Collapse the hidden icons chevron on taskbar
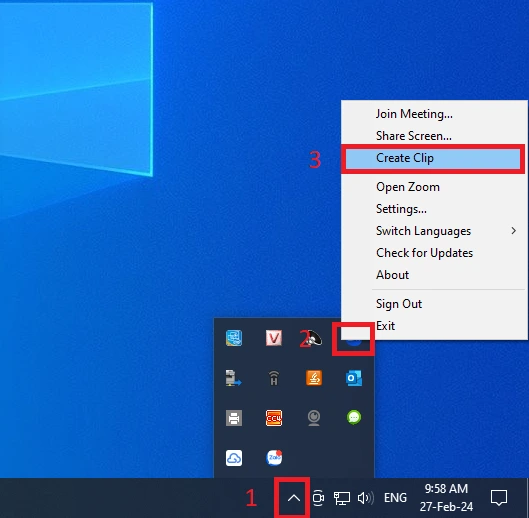The width and height of the screenshot is (529, 518). 294,498
